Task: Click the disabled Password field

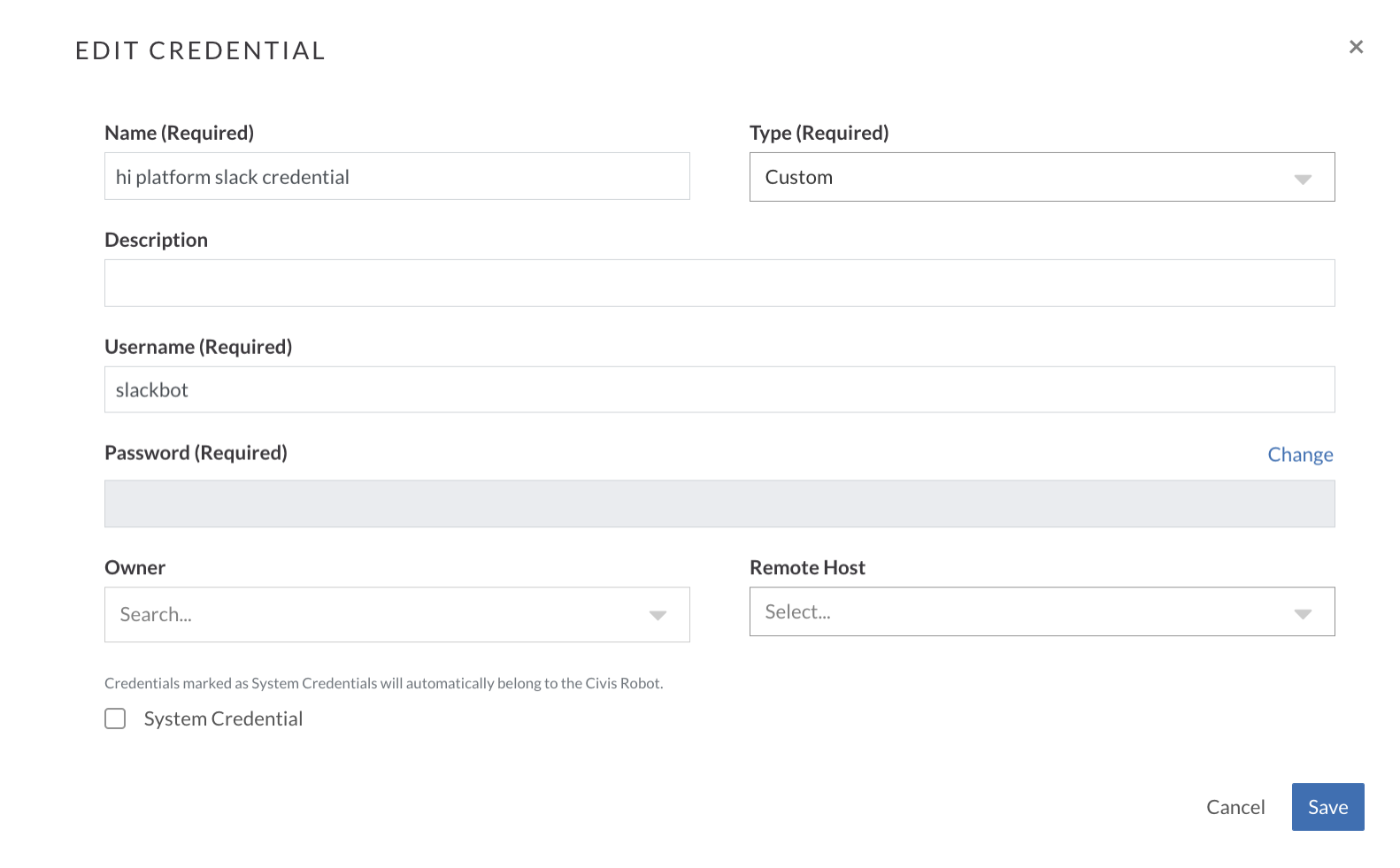Action: 719,503
